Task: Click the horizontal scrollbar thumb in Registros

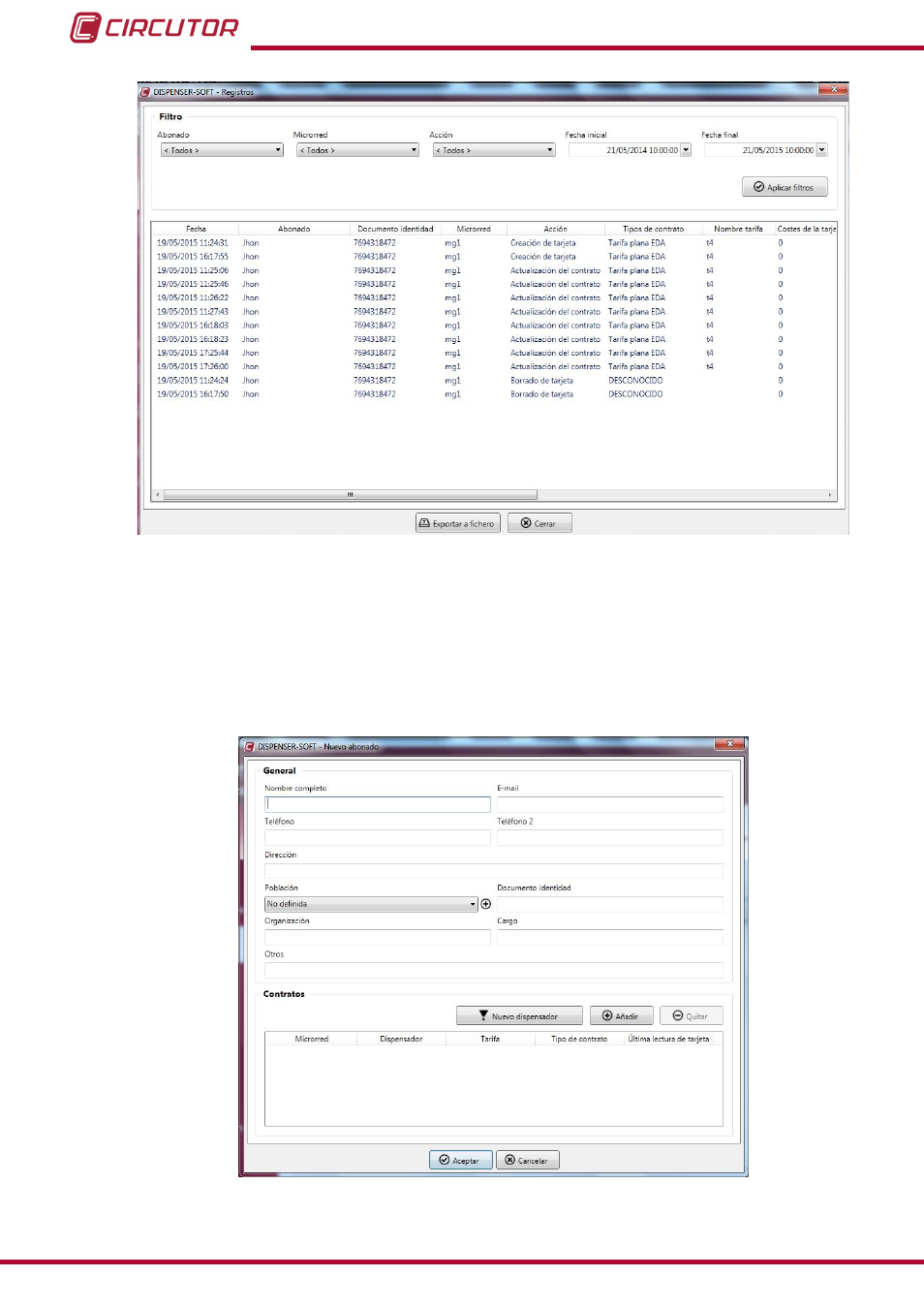Action: (x=351, y=495)
